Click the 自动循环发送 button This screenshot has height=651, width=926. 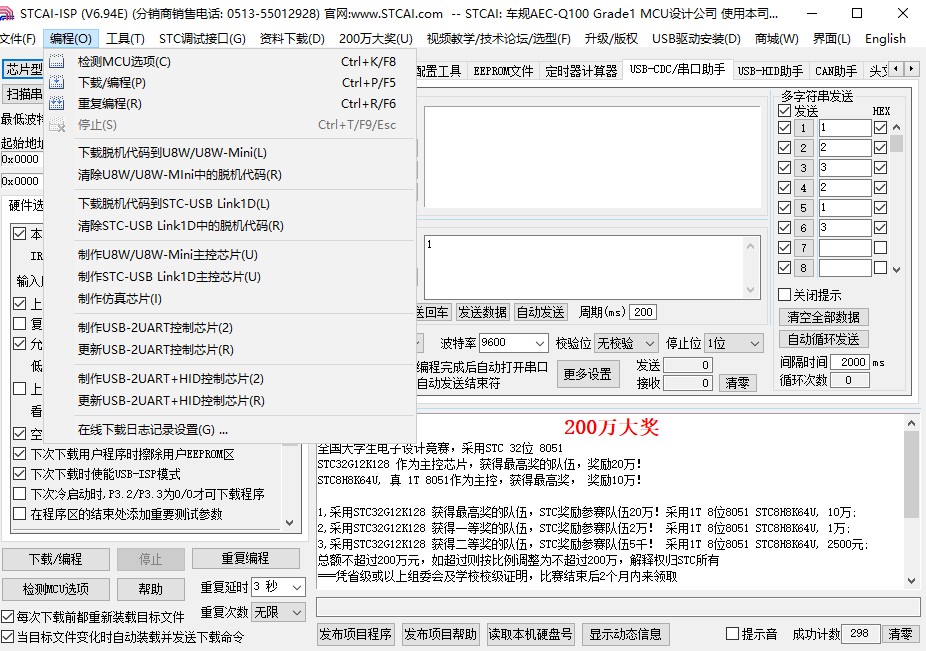823,339
